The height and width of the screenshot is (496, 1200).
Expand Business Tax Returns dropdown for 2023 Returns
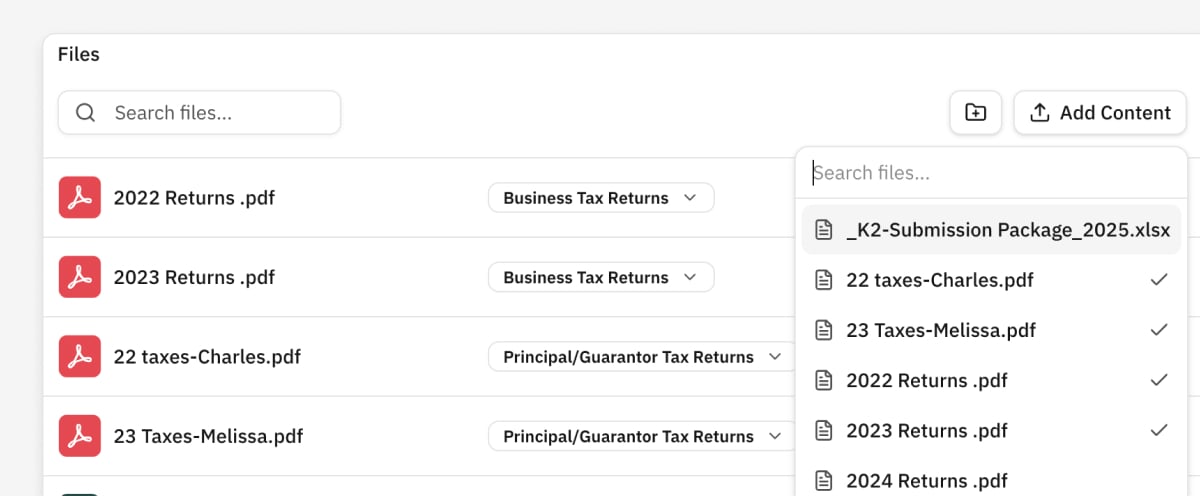[x=600, y=277]
